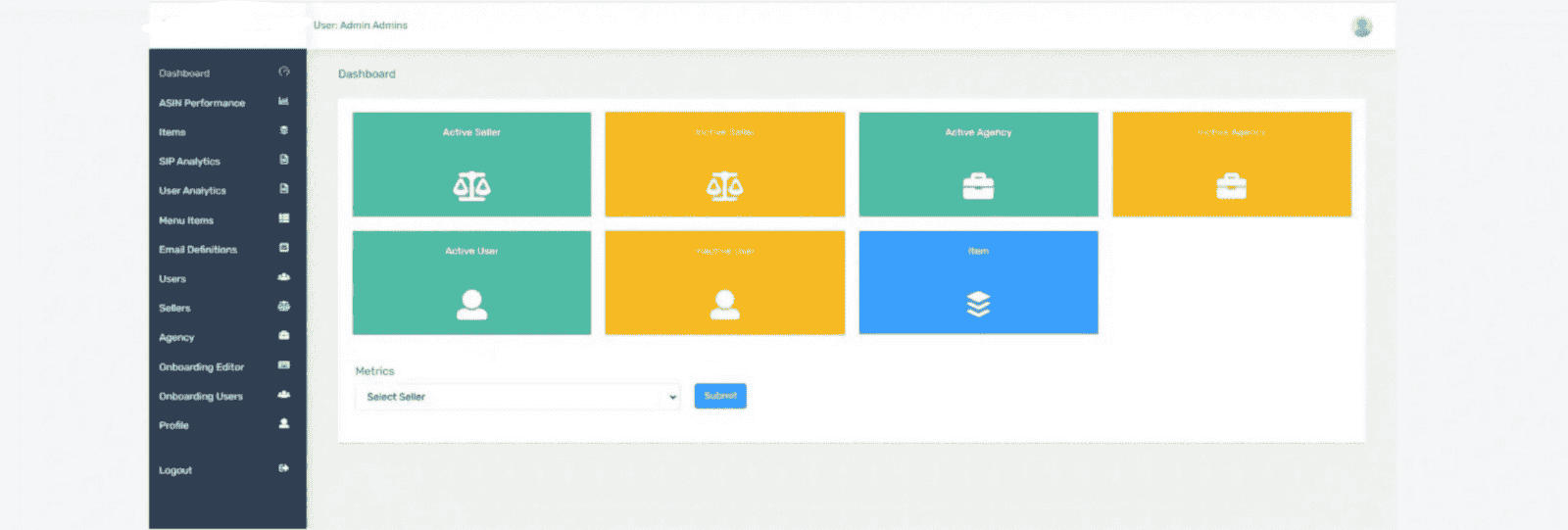Click the layers icon on the blue Item card
Viewport: 1568px width, 530px height.
pos(978,305)
